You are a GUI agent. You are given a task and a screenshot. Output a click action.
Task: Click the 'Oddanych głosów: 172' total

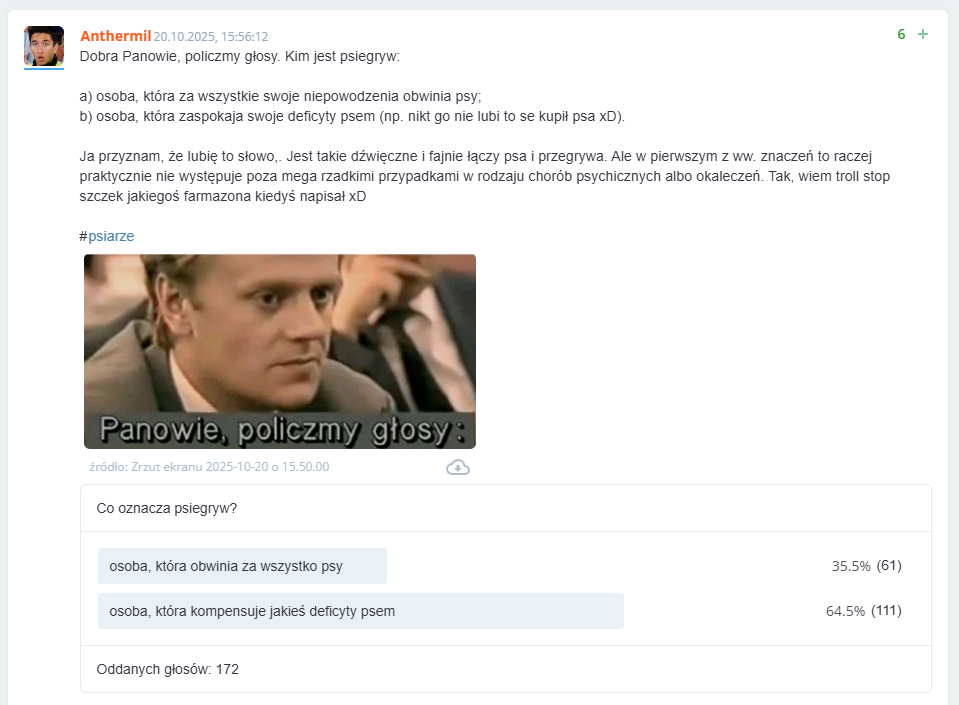[168, 670]
